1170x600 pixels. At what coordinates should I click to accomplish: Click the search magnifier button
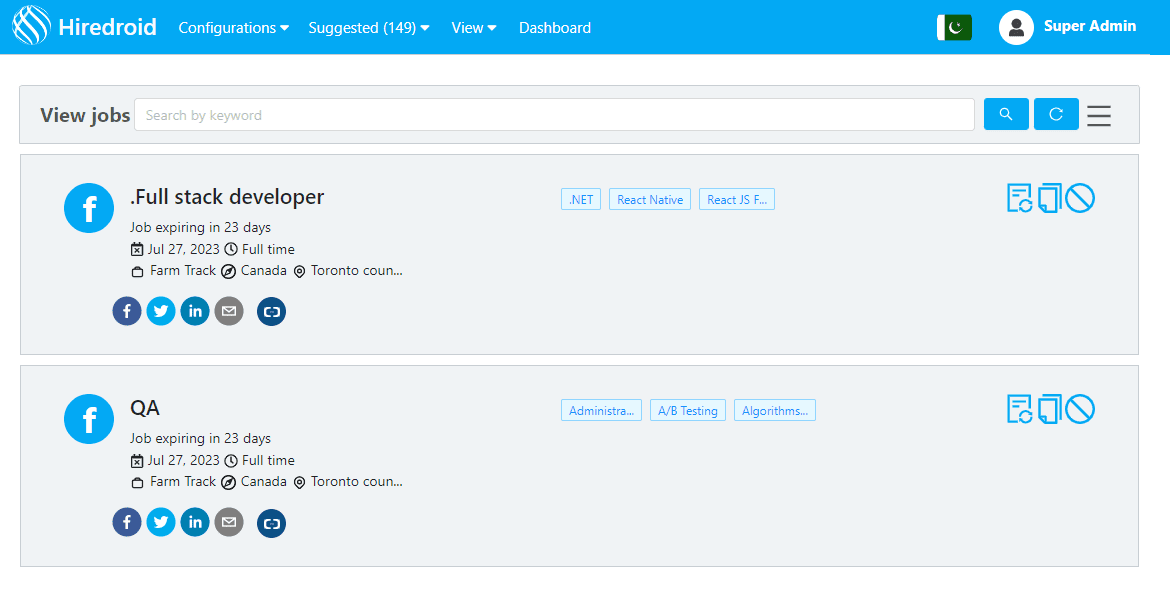click(x=1006, y=114)
